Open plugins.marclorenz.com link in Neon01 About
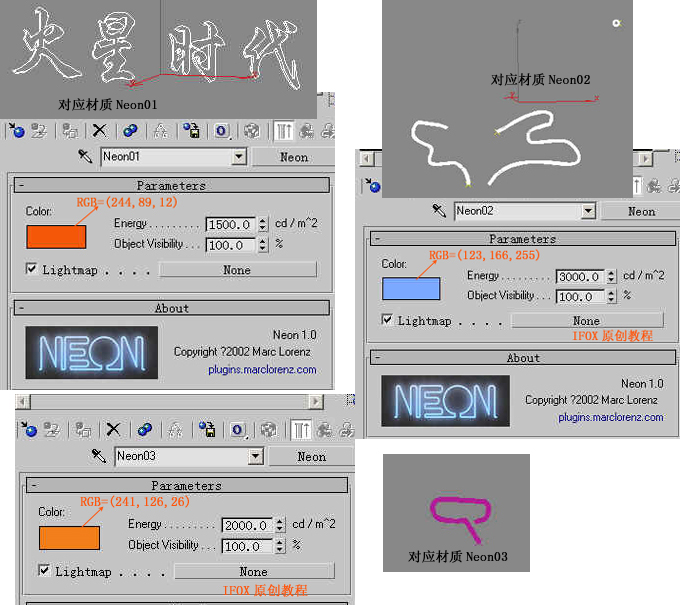 tap(262, 370)
